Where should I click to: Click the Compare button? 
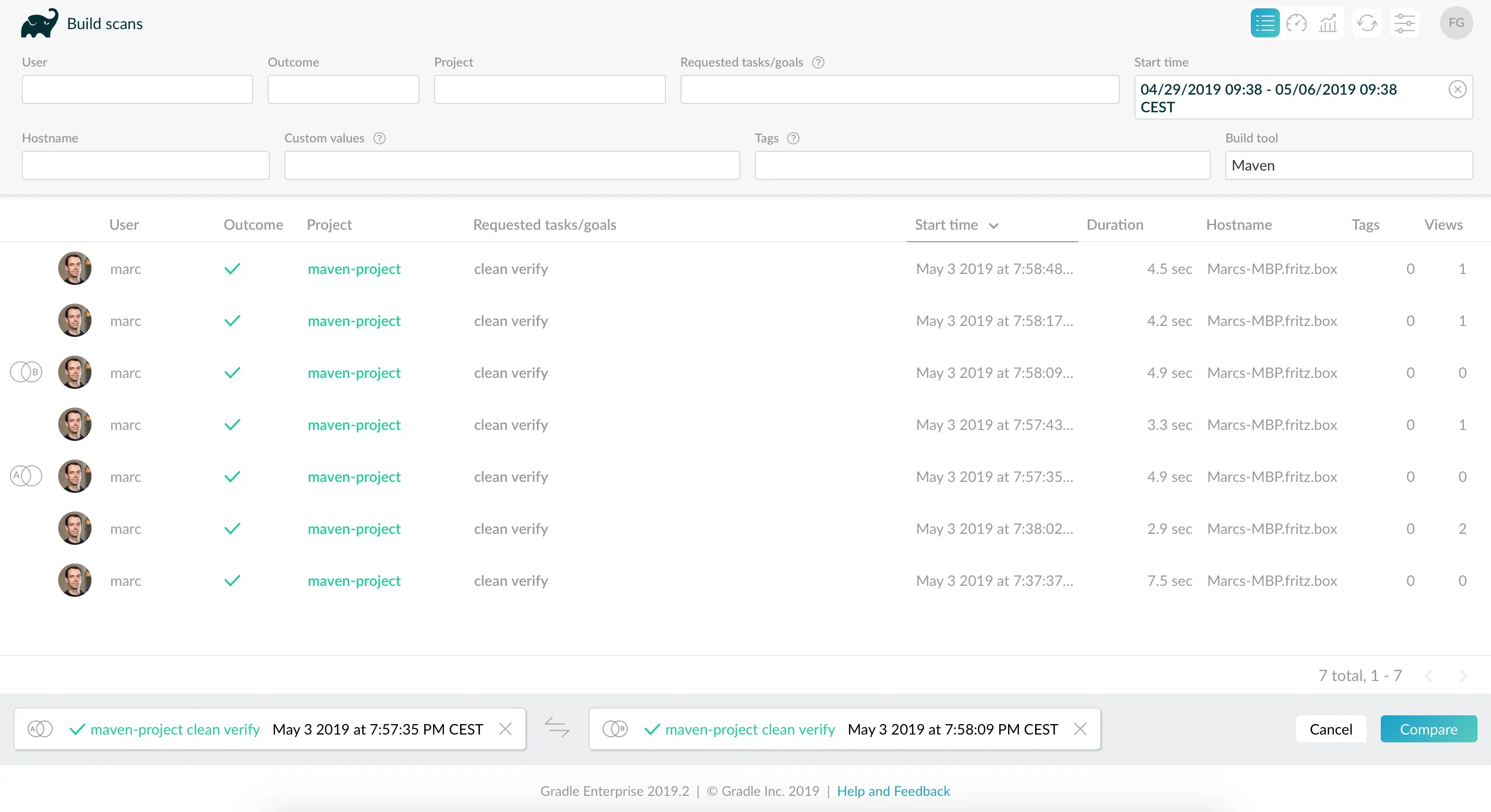click(1429, 729)
